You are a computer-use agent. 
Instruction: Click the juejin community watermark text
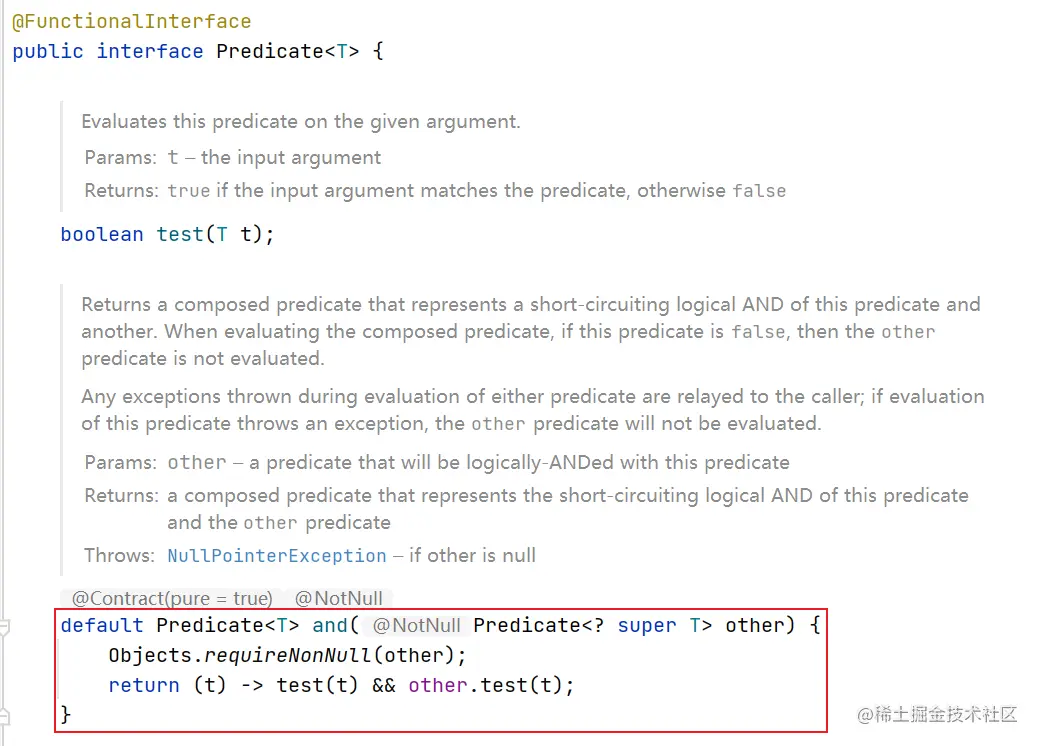click(937, 714)
